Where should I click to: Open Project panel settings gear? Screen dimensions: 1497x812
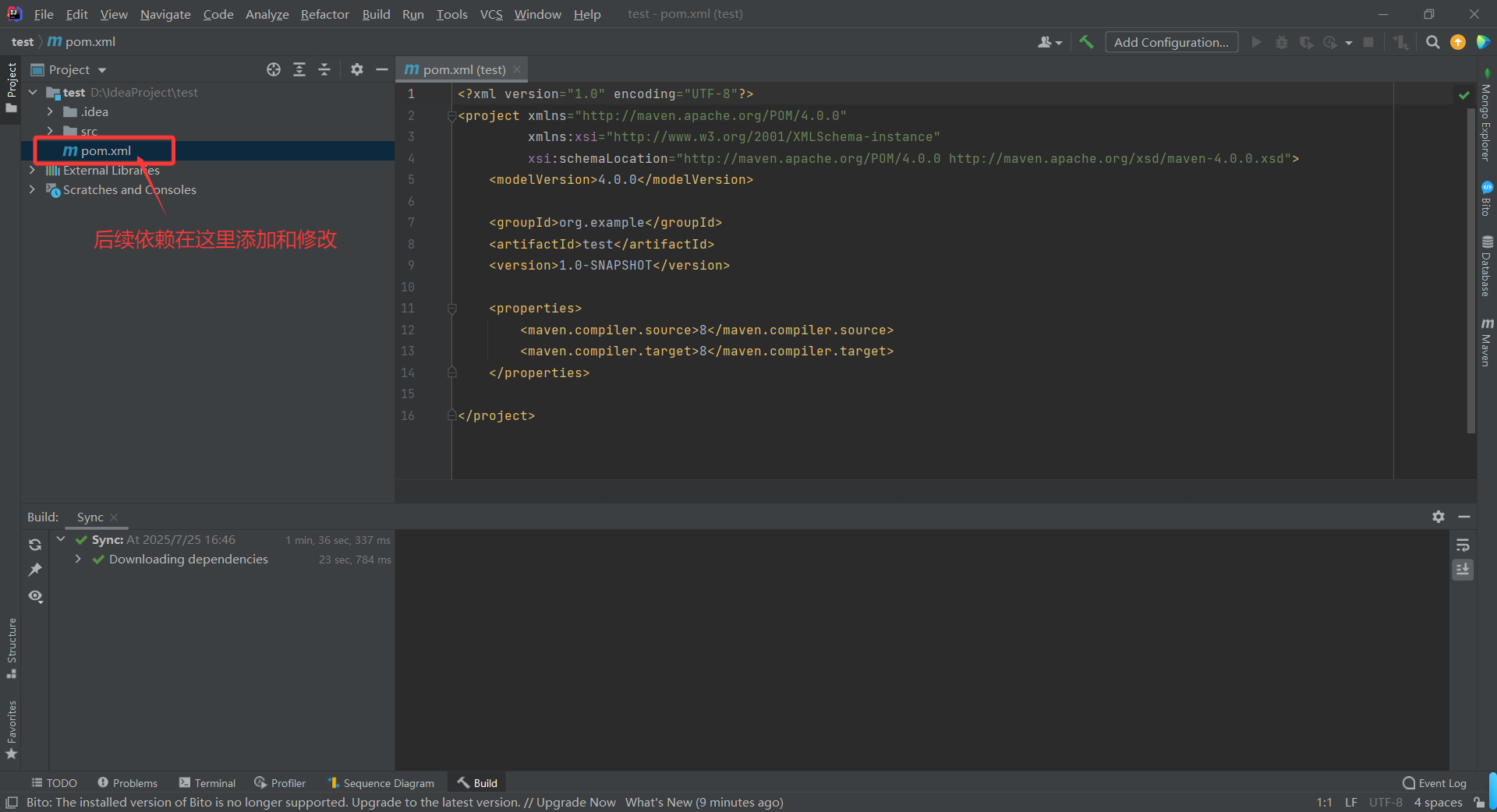pyautogui.click(x=356, y=69)
